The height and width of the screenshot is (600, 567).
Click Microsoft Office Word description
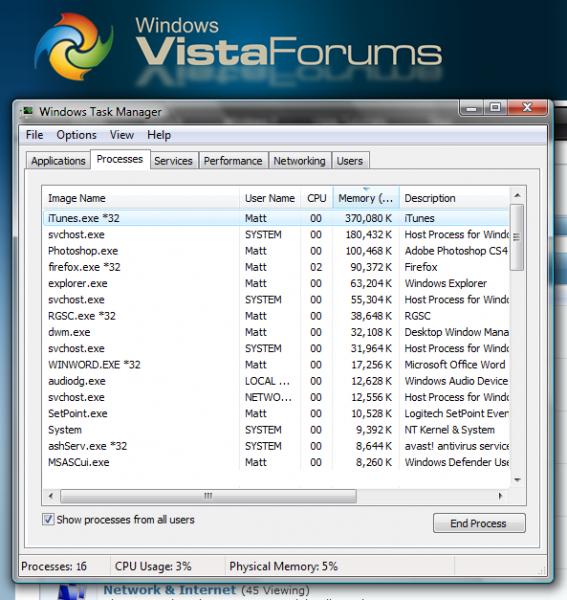(455, 365)
